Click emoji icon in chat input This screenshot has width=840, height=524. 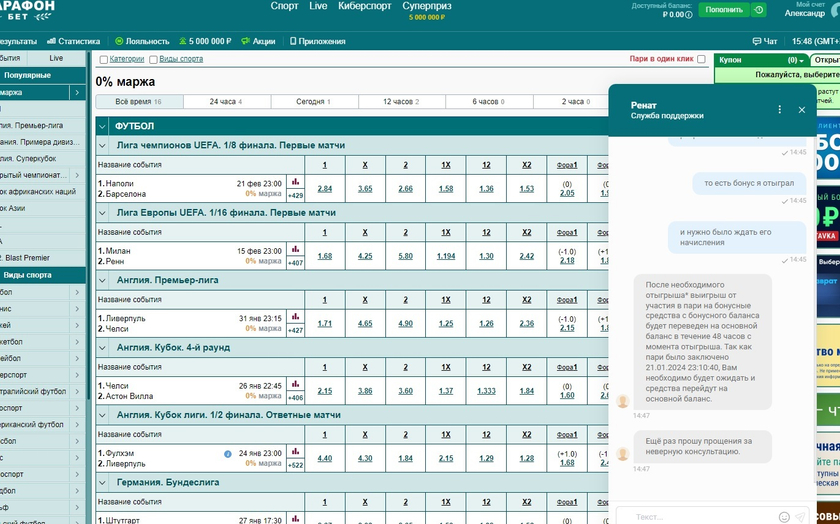784,517
